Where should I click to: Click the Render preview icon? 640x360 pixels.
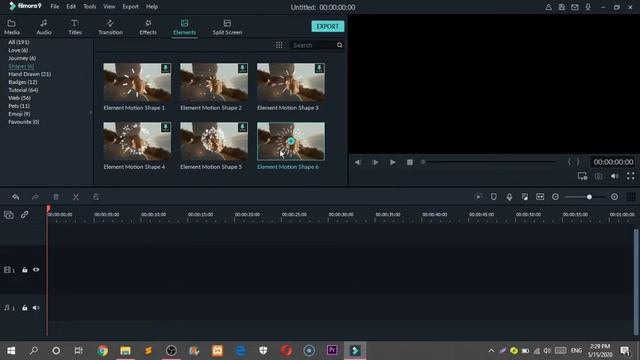tap(478, 197)
